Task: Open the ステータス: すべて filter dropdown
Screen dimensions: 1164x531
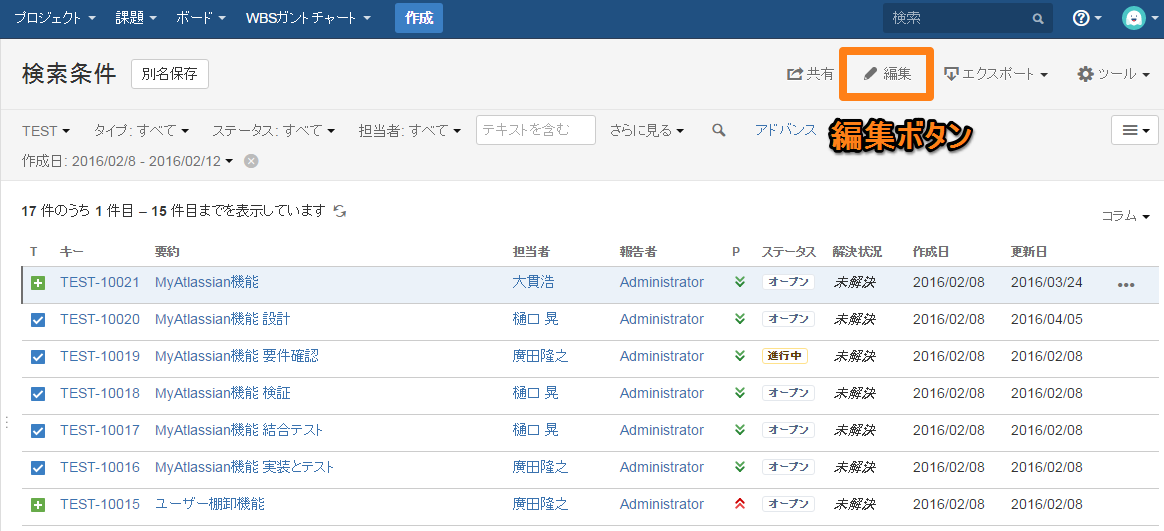Action: [273, 131]
